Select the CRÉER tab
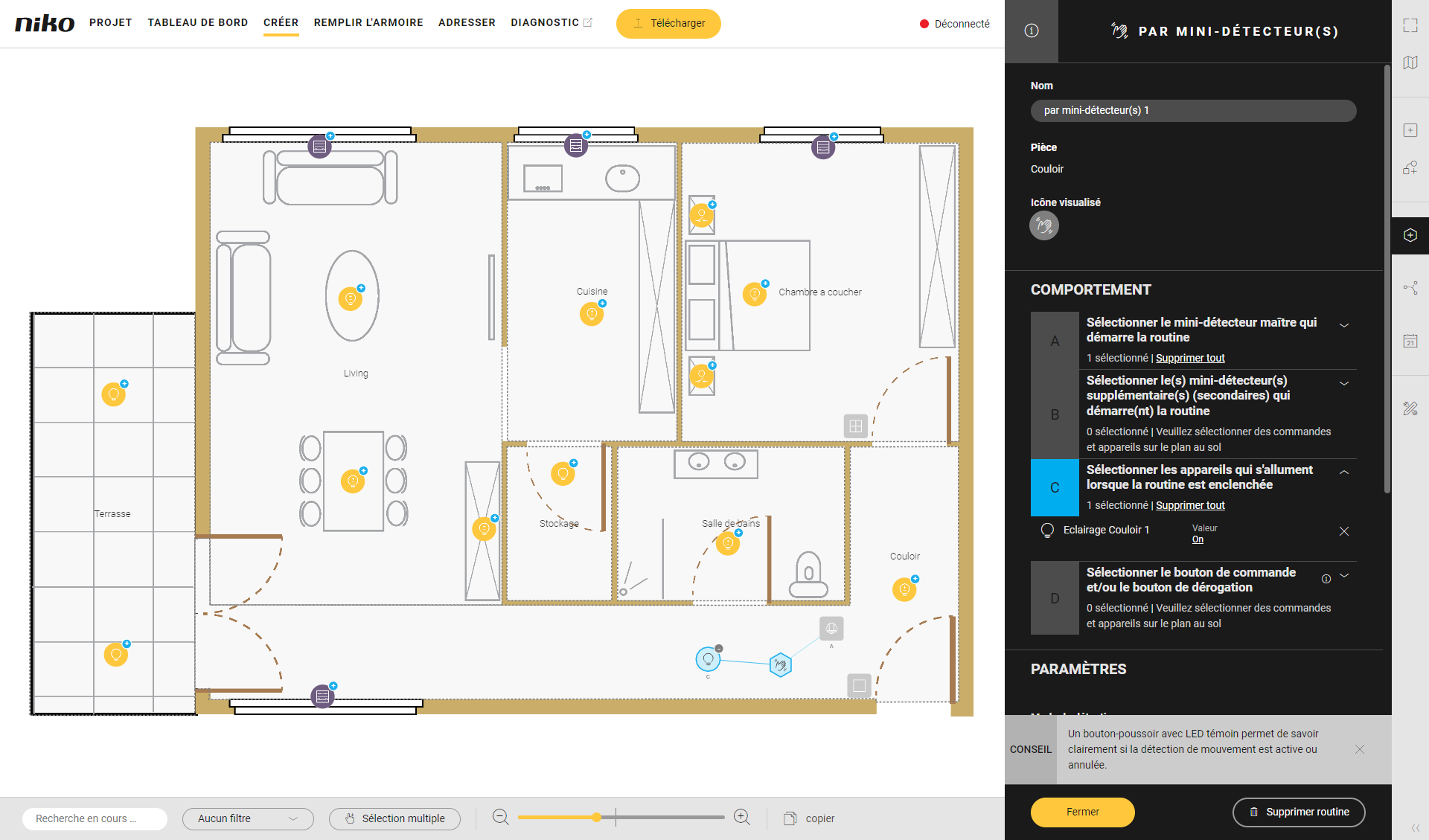Screen dimensions: 1429x840 point(281,22)
